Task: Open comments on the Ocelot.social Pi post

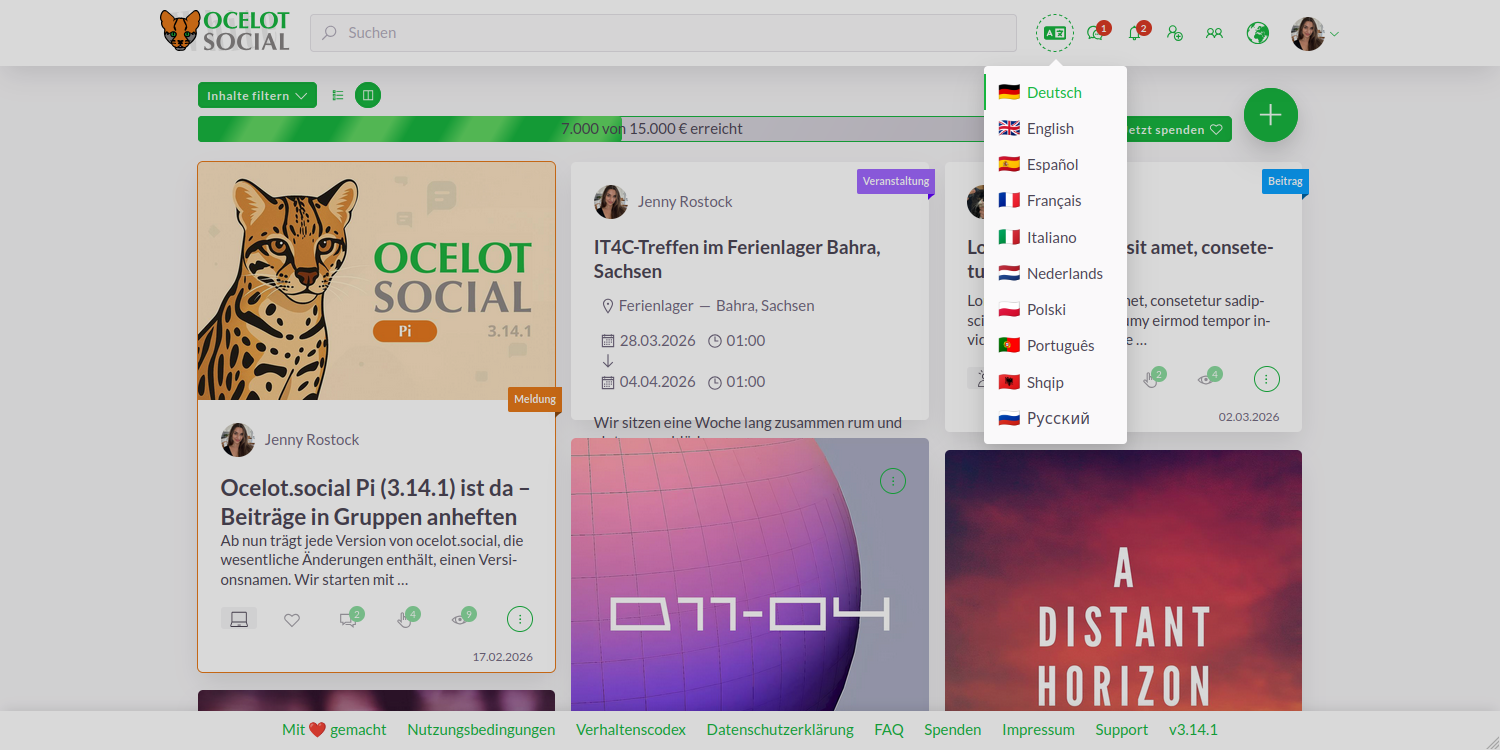Action: coord(347,619)
